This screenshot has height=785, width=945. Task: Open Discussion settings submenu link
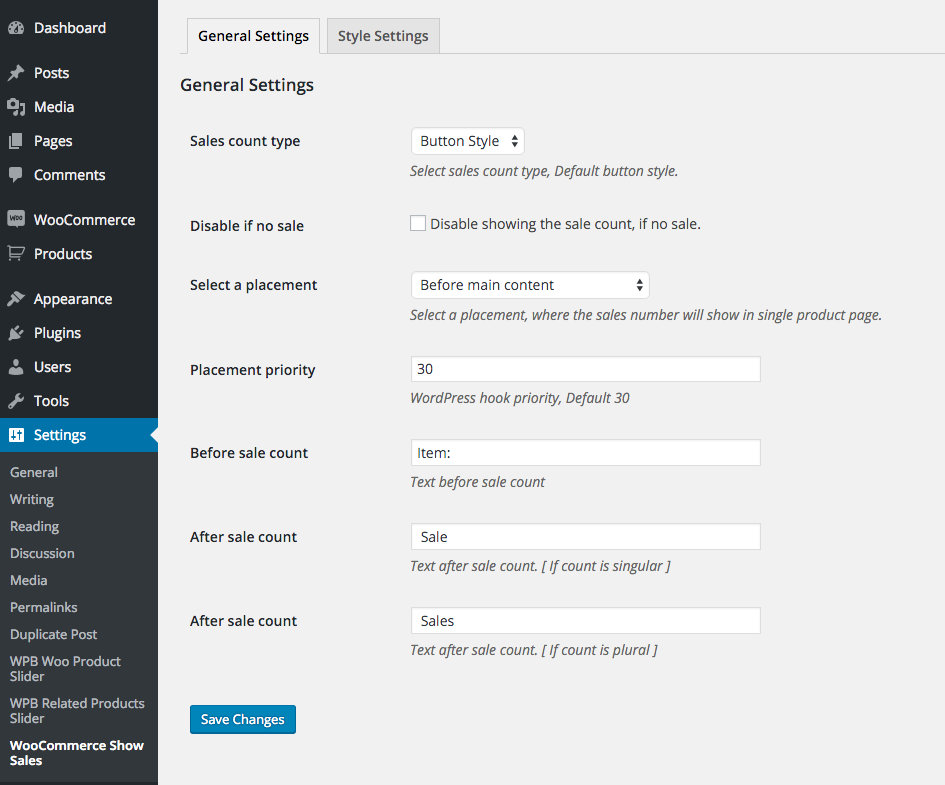42,553
